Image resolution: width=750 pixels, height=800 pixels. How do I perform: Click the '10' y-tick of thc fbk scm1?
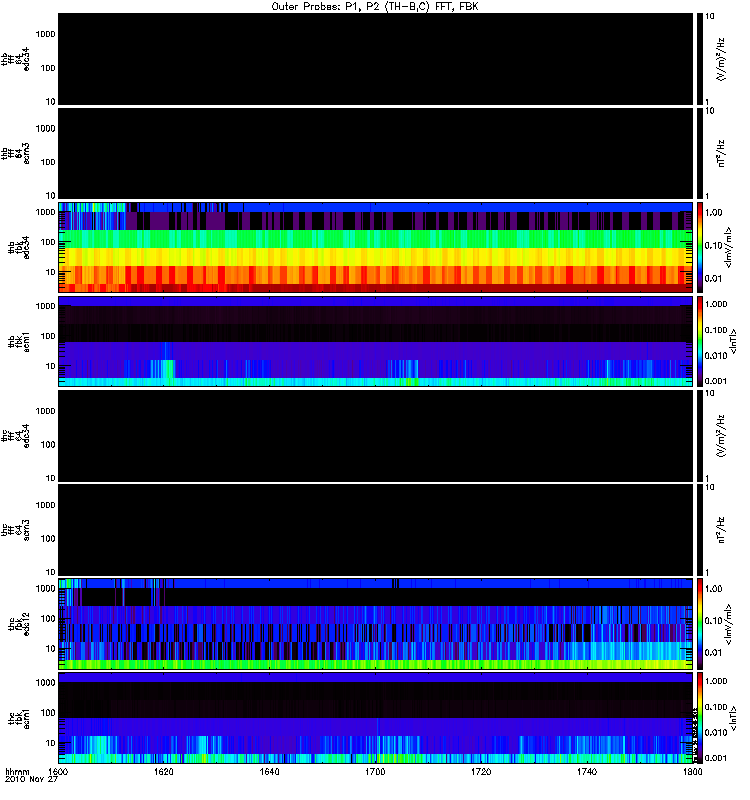pos(50,743)
